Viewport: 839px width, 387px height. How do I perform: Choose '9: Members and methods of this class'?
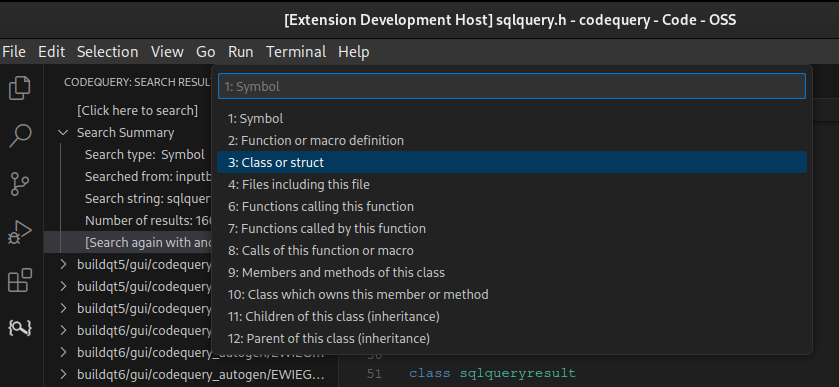click(512, 272)
